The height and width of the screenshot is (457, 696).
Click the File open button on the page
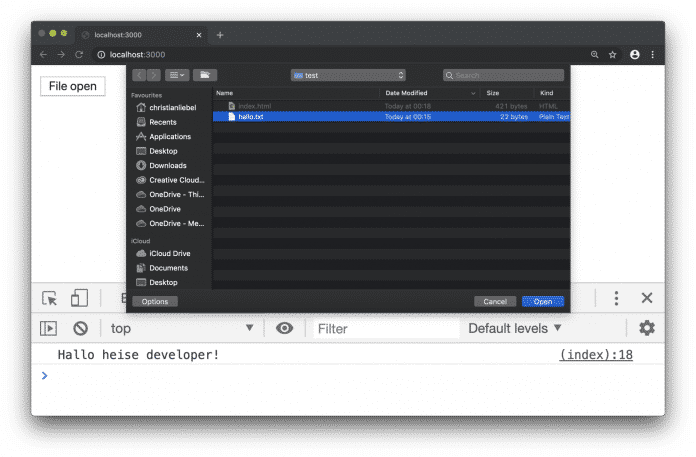pos(73,86)
